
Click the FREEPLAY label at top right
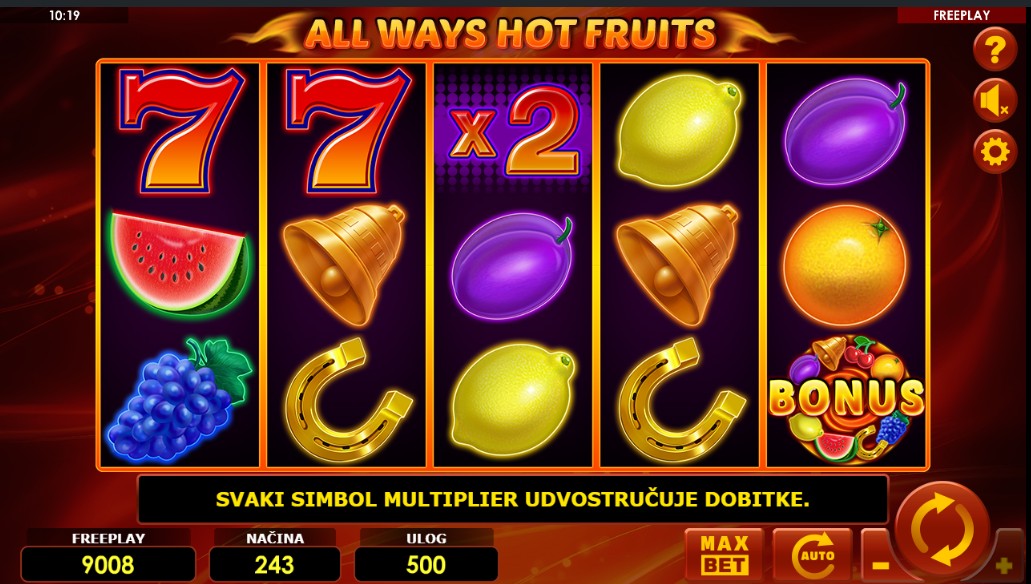click(961, 15)
